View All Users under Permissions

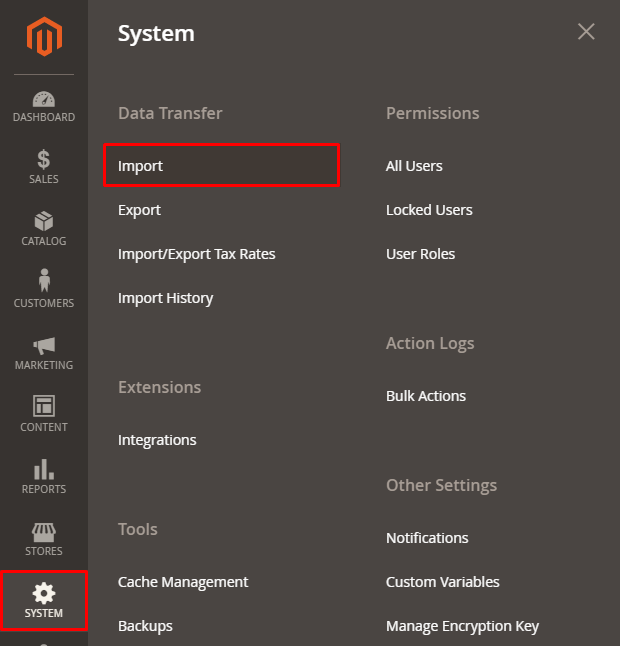pyautogui.click(x=414, y=166)
